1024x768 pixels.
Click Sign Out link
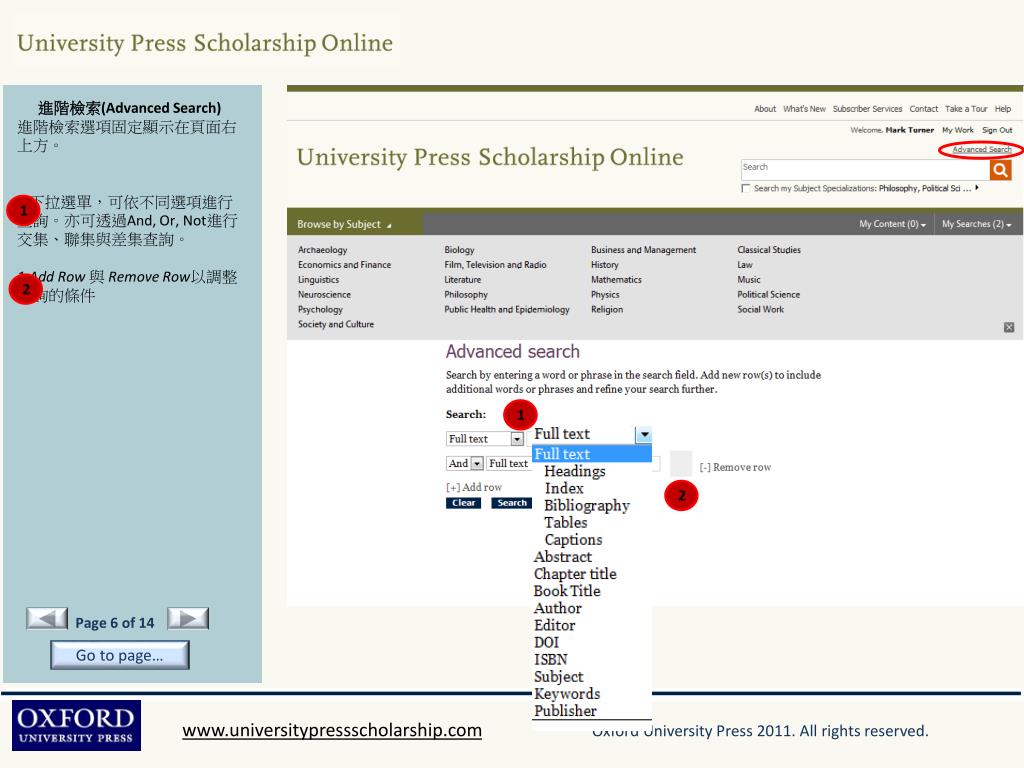point(997,130)
